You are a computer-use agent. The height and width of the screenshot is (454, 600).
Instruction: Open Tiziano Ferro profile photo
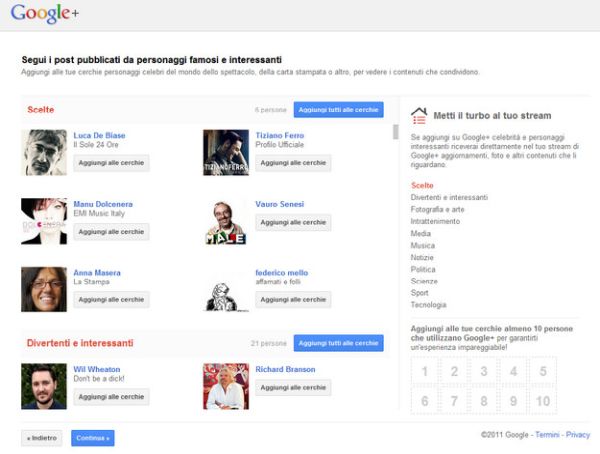coord(226,152)
